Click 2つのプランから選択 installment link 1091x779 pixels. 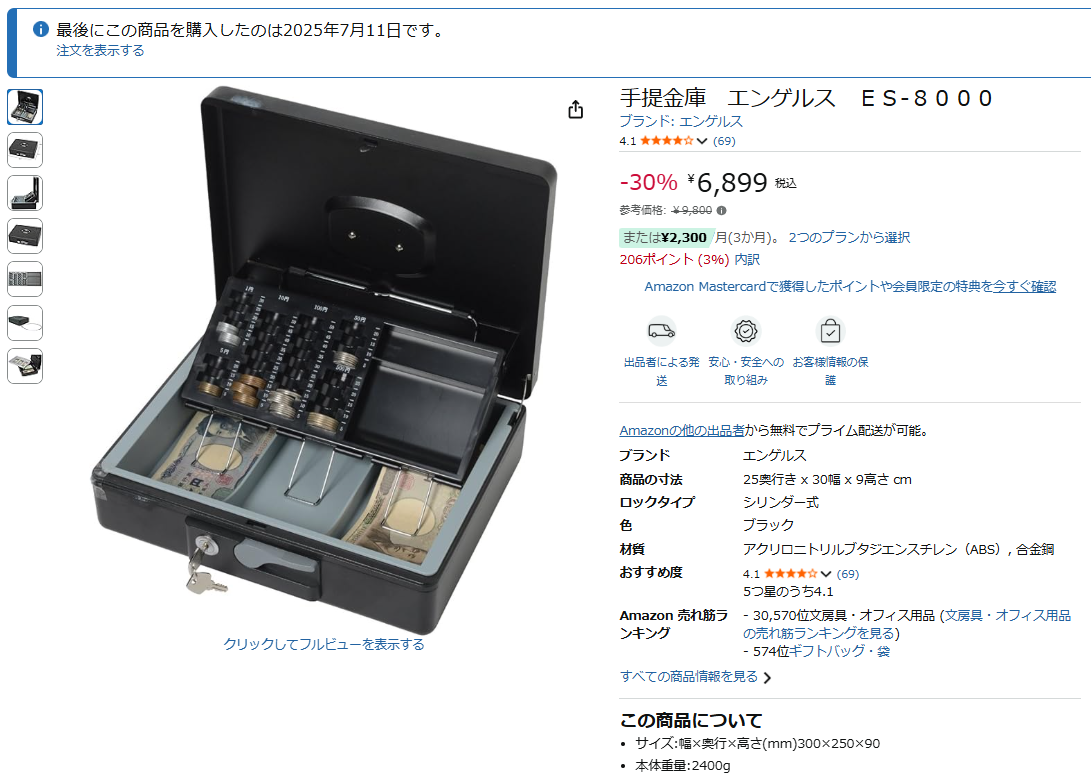(849, 237)
